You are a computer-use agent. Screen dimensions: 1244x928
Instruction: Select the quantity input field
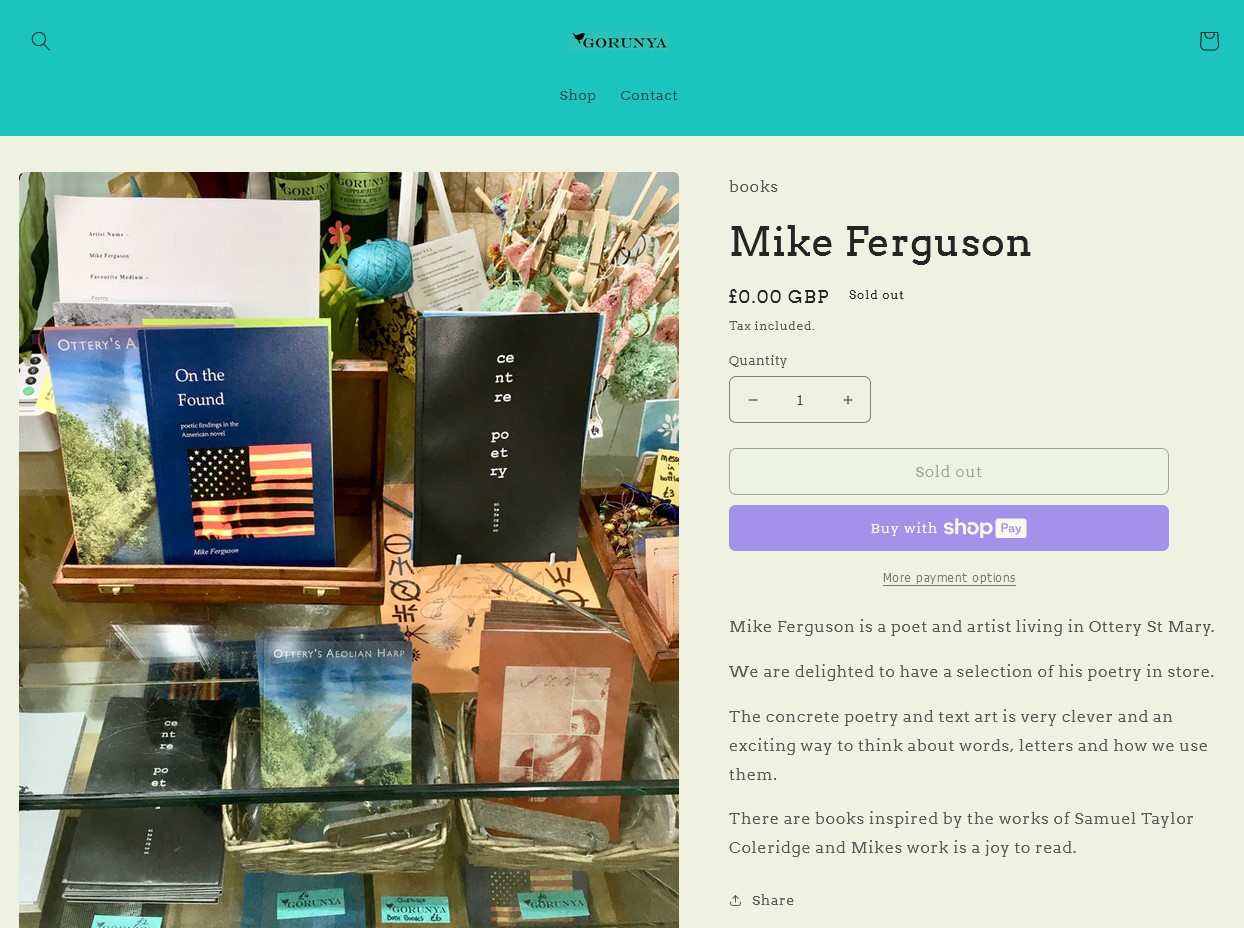coord(800,400)
